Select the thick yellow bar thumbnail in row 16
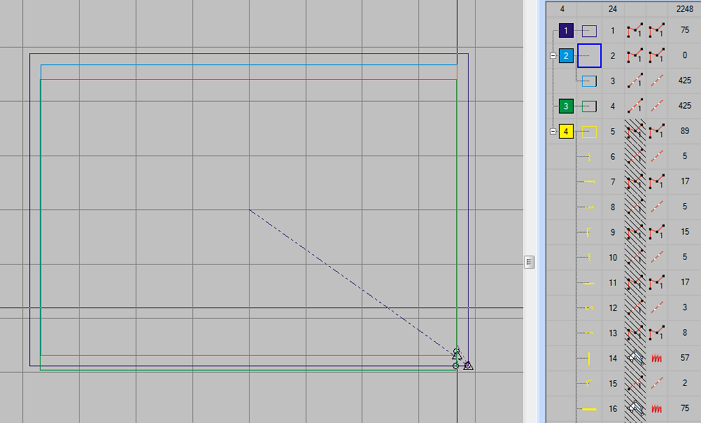This screenshot has width=701, height=423. [x=589, y=409]
